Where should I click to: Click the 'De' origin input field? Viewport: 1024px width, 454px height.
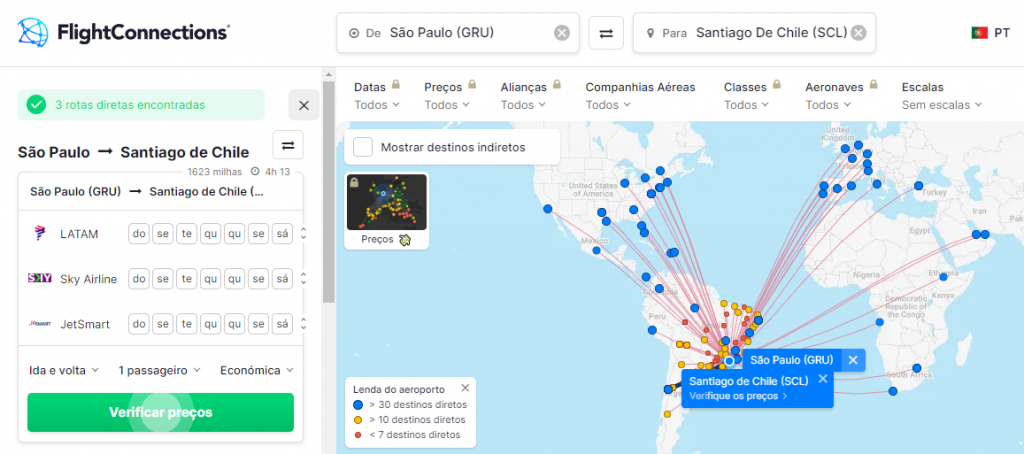[x=458, y=33]
